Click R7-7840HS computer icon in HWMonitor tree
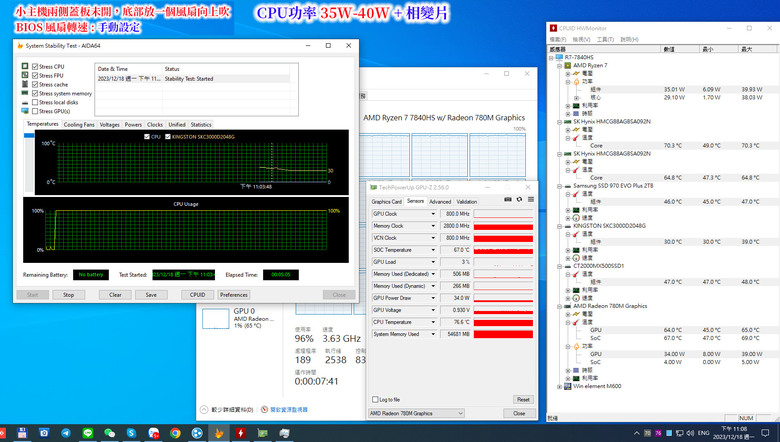This screenshot has height=442, width=780. click(559, 57)
